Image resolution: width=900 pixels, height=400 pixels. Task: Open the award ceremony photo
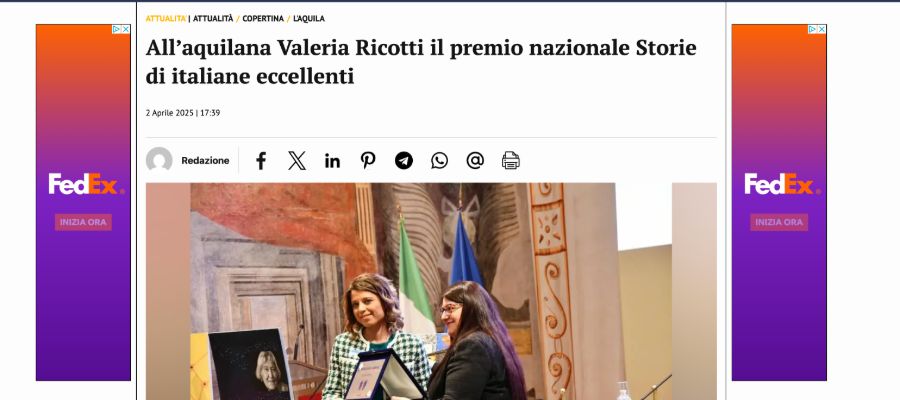[431, 292]
